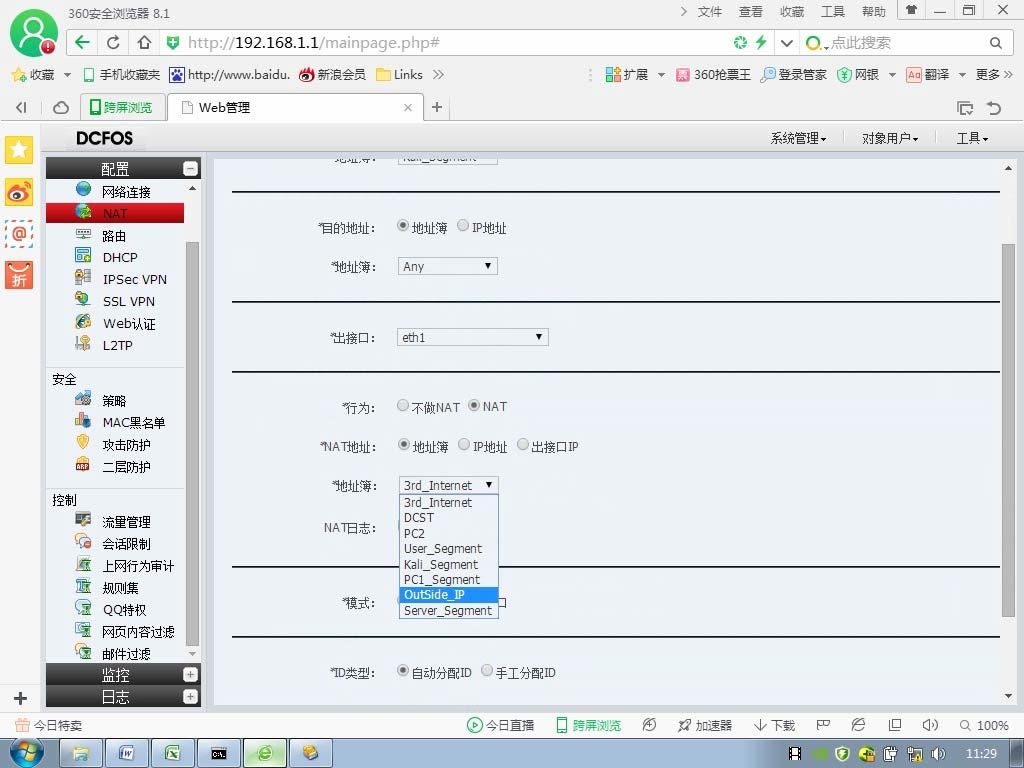Open the baidu bookmark link
The width and height of the screenshot is (1024, 768).
[229, 74]
